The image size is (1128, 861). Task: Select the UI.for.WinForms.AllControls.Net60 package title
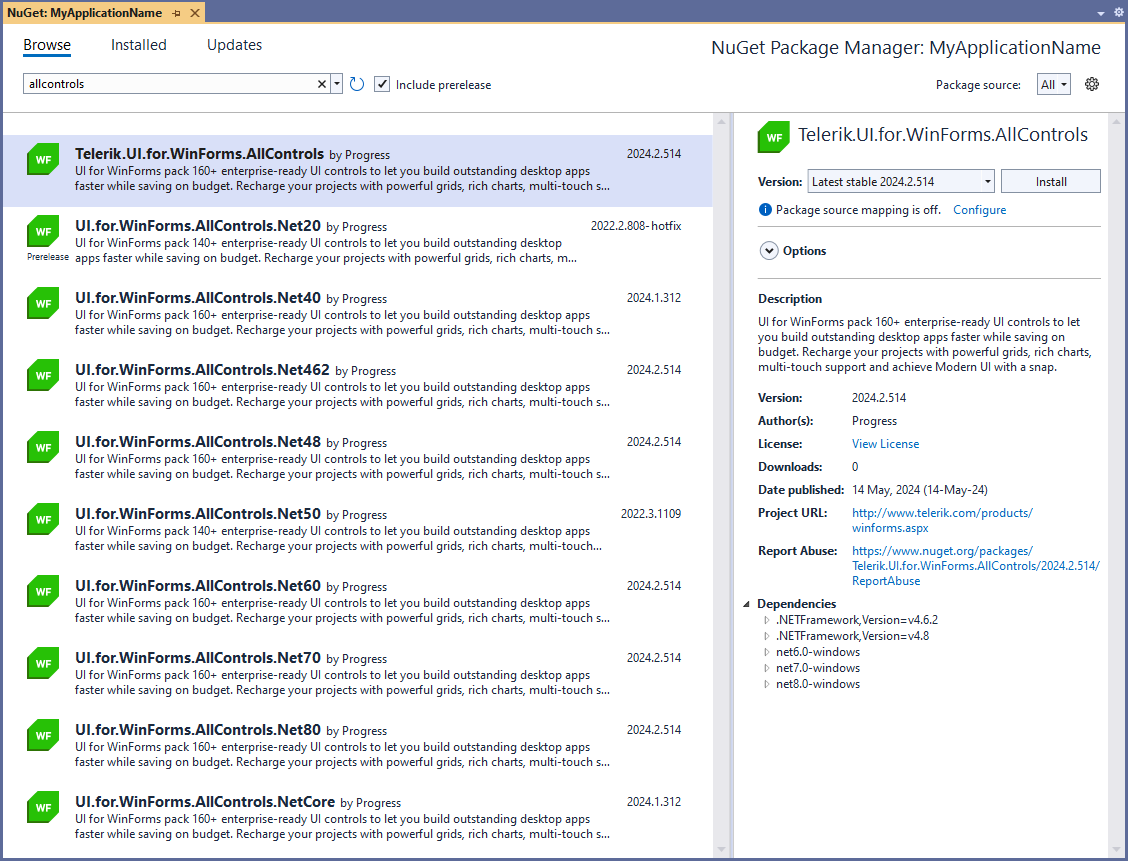pos(198,586)
